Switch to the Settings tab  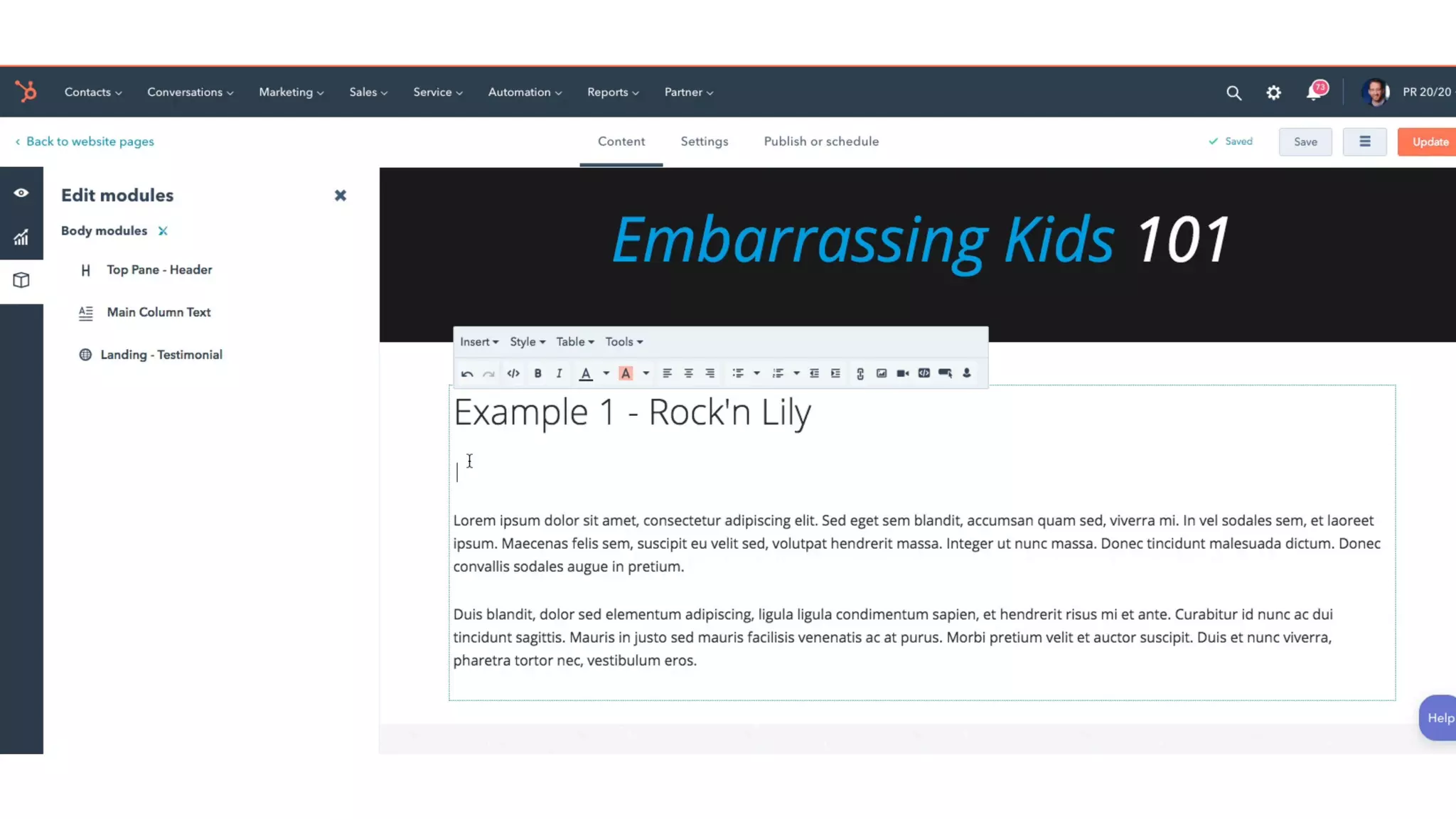pos(704,141)
